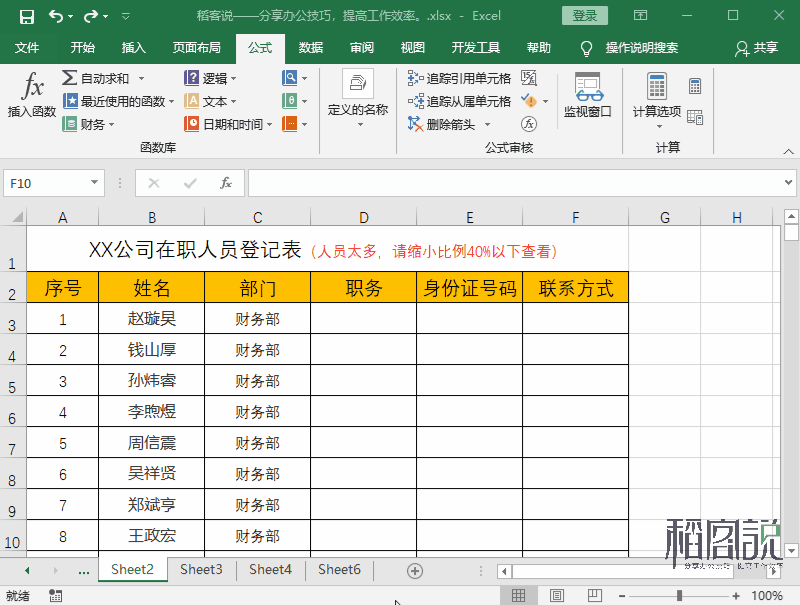Switch to View (视图) tab

tap(413, 48)
